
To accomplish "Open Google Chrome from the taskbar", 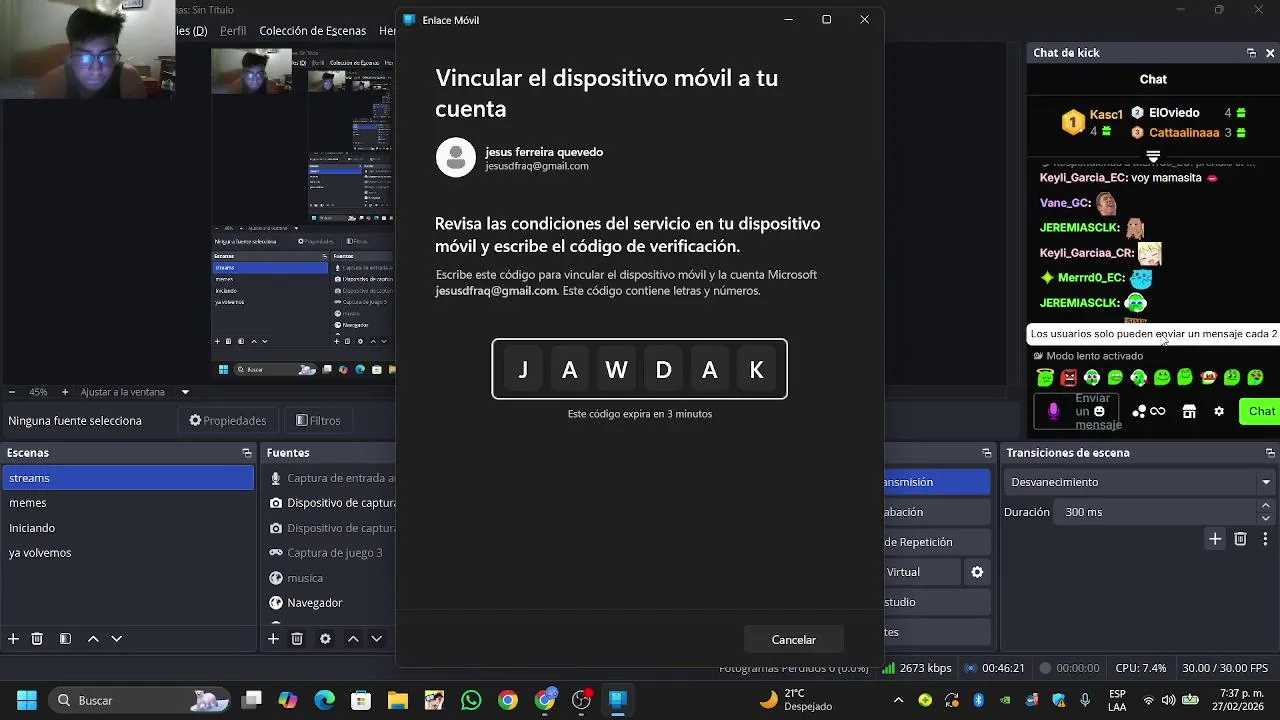I will [508, 700].
